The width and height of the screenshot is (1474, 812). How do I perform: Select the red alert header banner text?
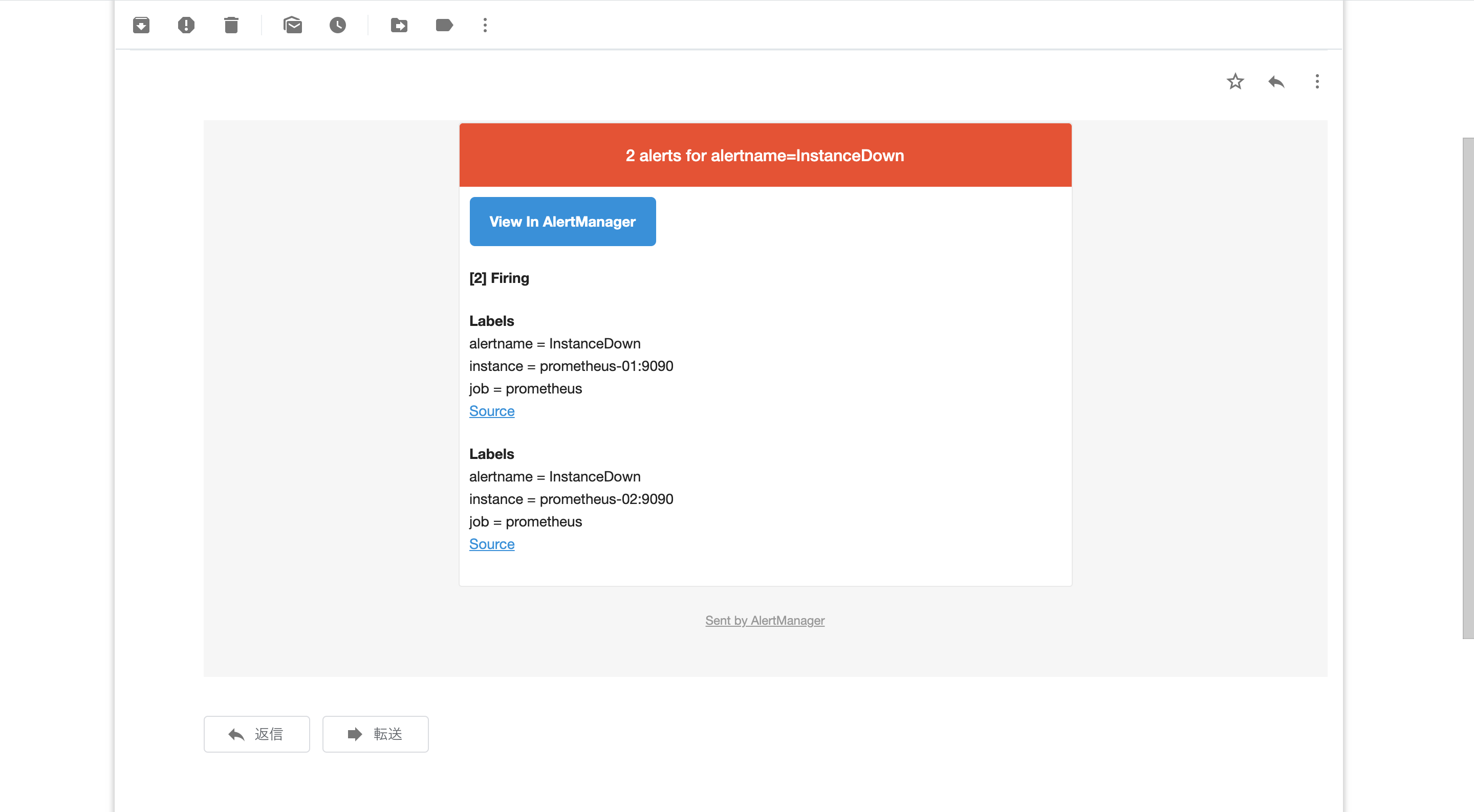(x=765, y=156)
